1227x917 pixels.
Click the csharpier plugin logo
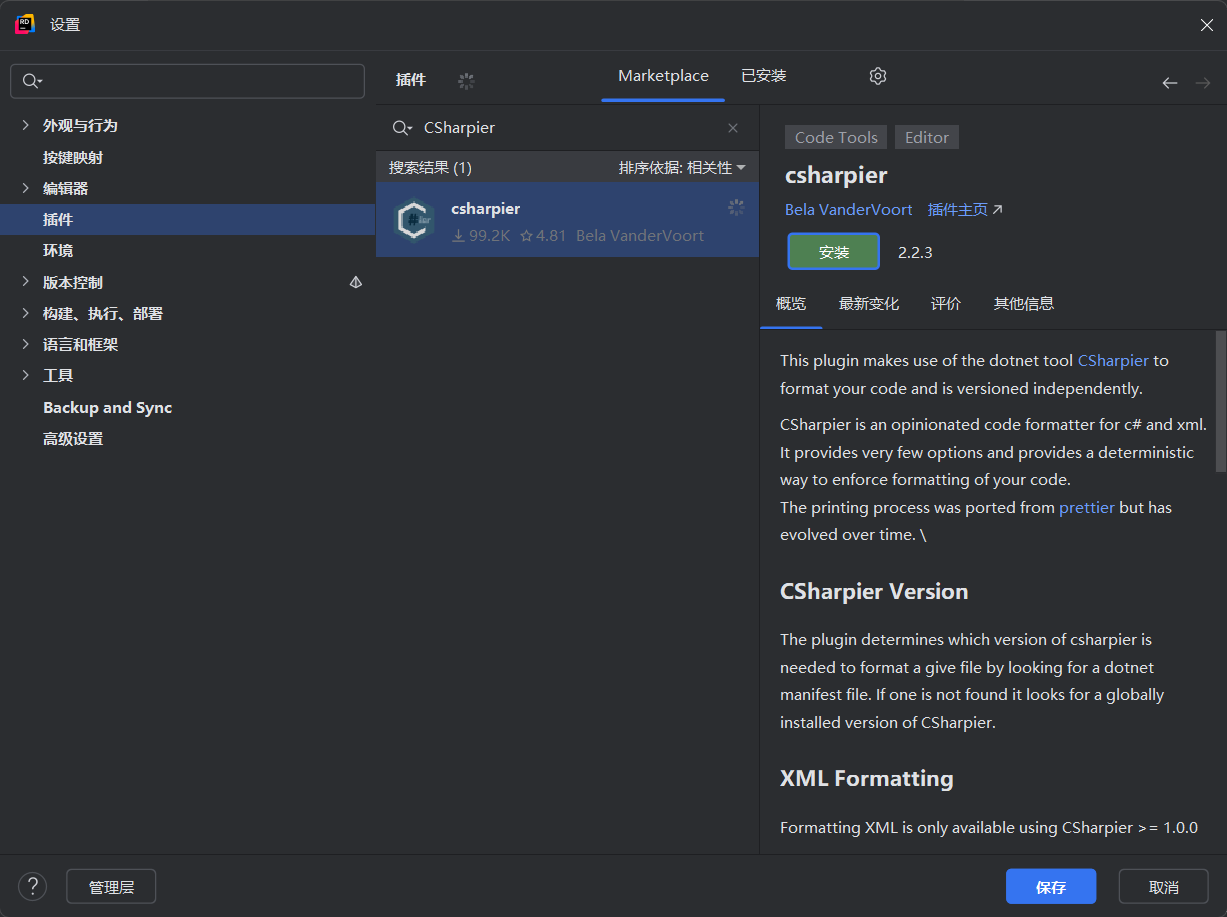(414, 221)
